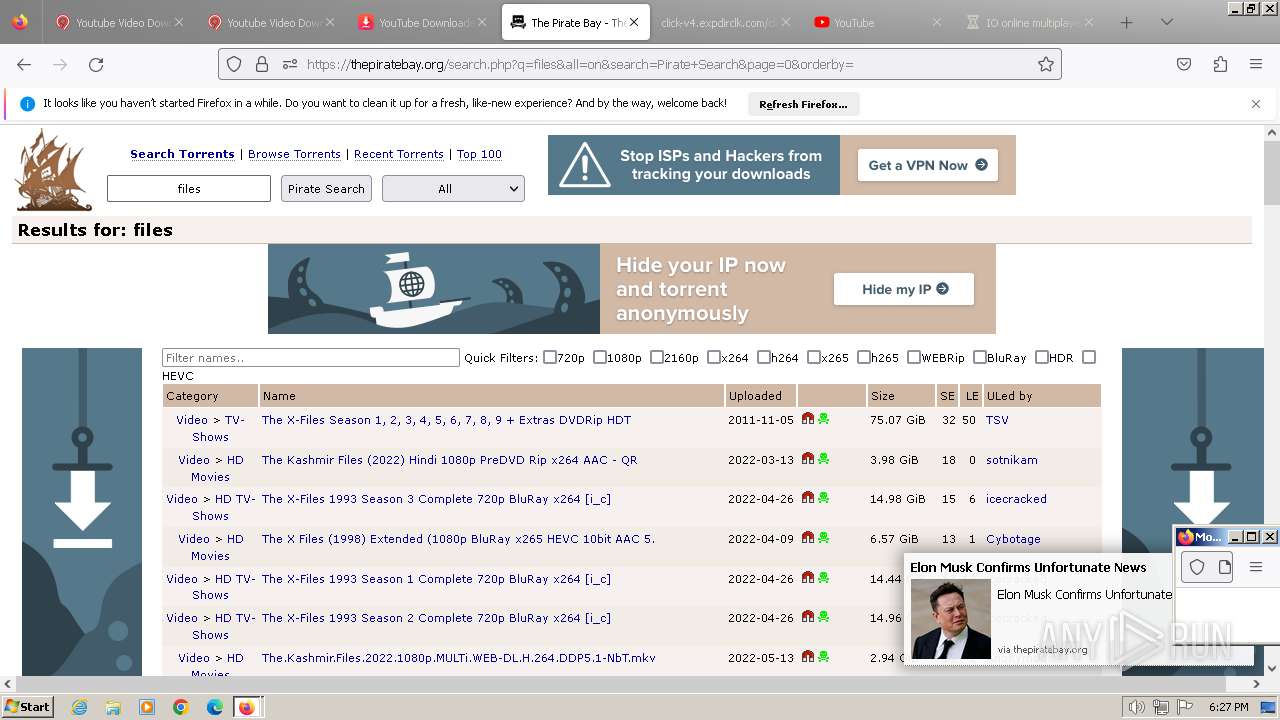Toggle the 720p quick filter
Screen dimensions: 1280x720
click(550, 357)
